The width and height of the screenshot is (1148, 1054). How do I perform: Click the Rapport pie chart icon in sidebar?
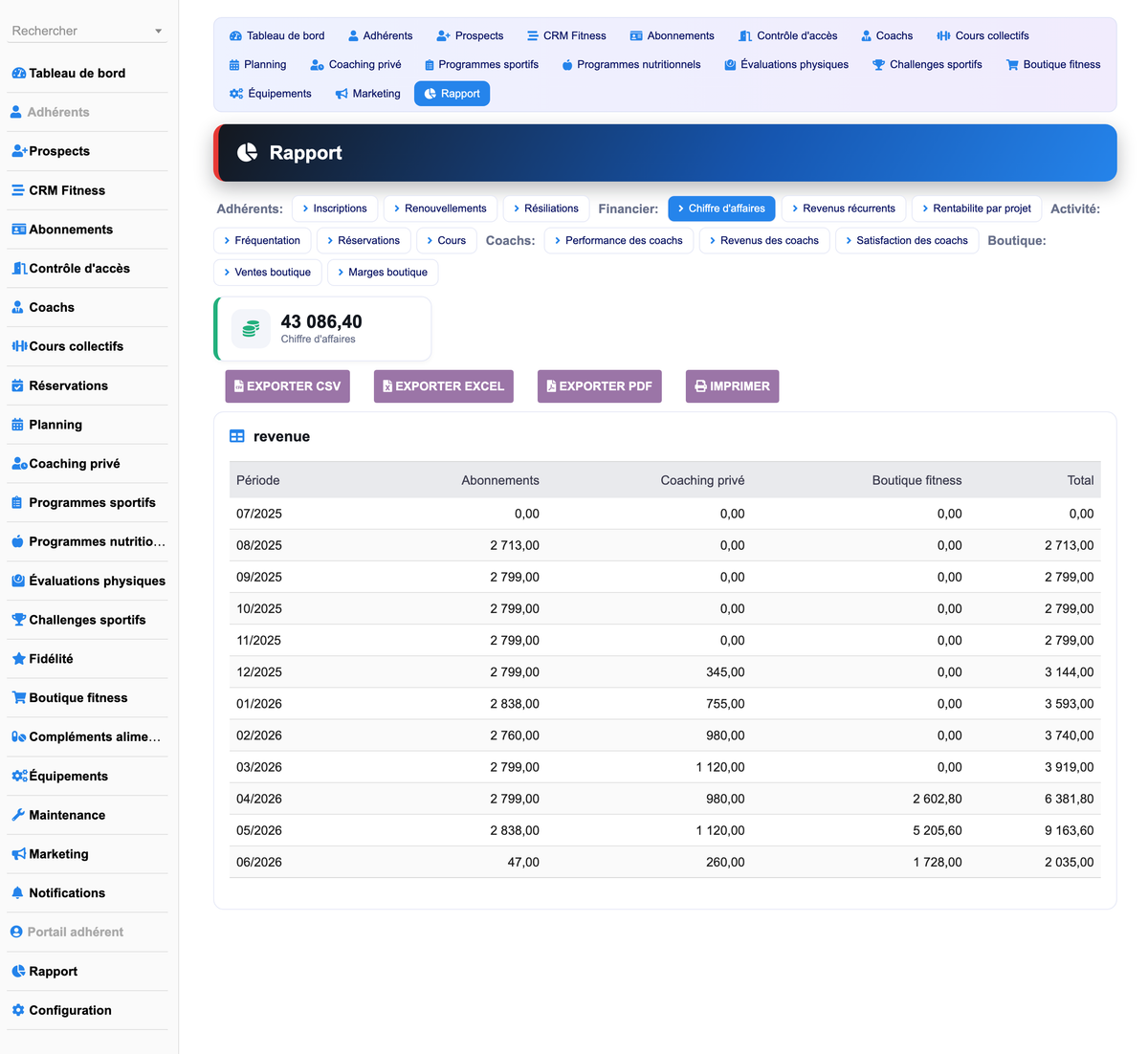18,971
